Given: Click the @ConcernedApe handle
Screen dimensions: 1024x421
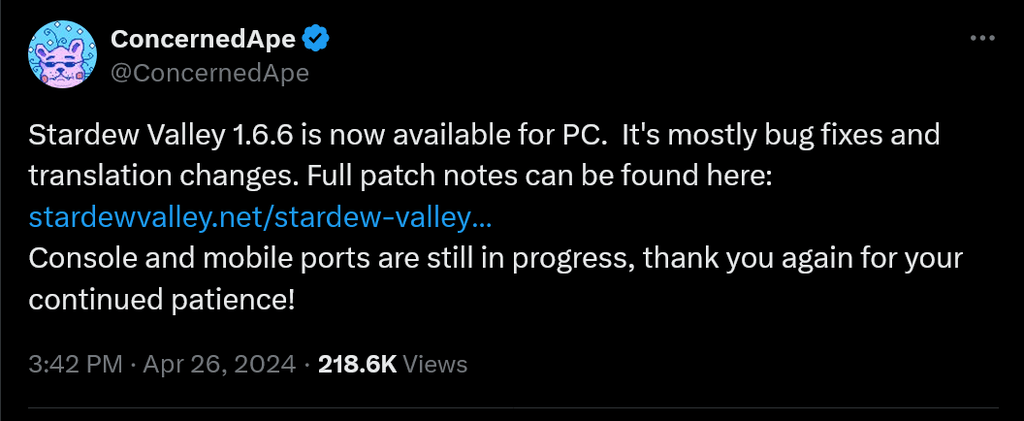Looking at the screenshot, I should [x=209, y=73].
